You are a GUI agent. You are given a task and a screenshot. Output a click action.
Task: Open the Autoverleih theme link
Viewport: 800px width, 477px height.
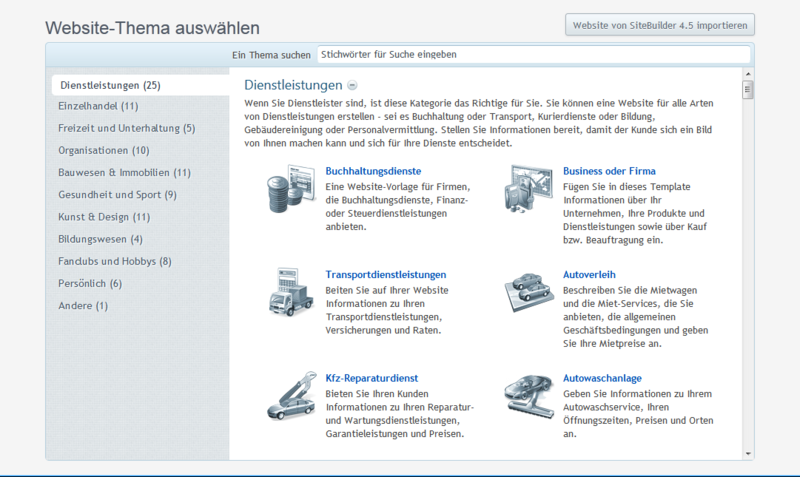coord(589,274)
